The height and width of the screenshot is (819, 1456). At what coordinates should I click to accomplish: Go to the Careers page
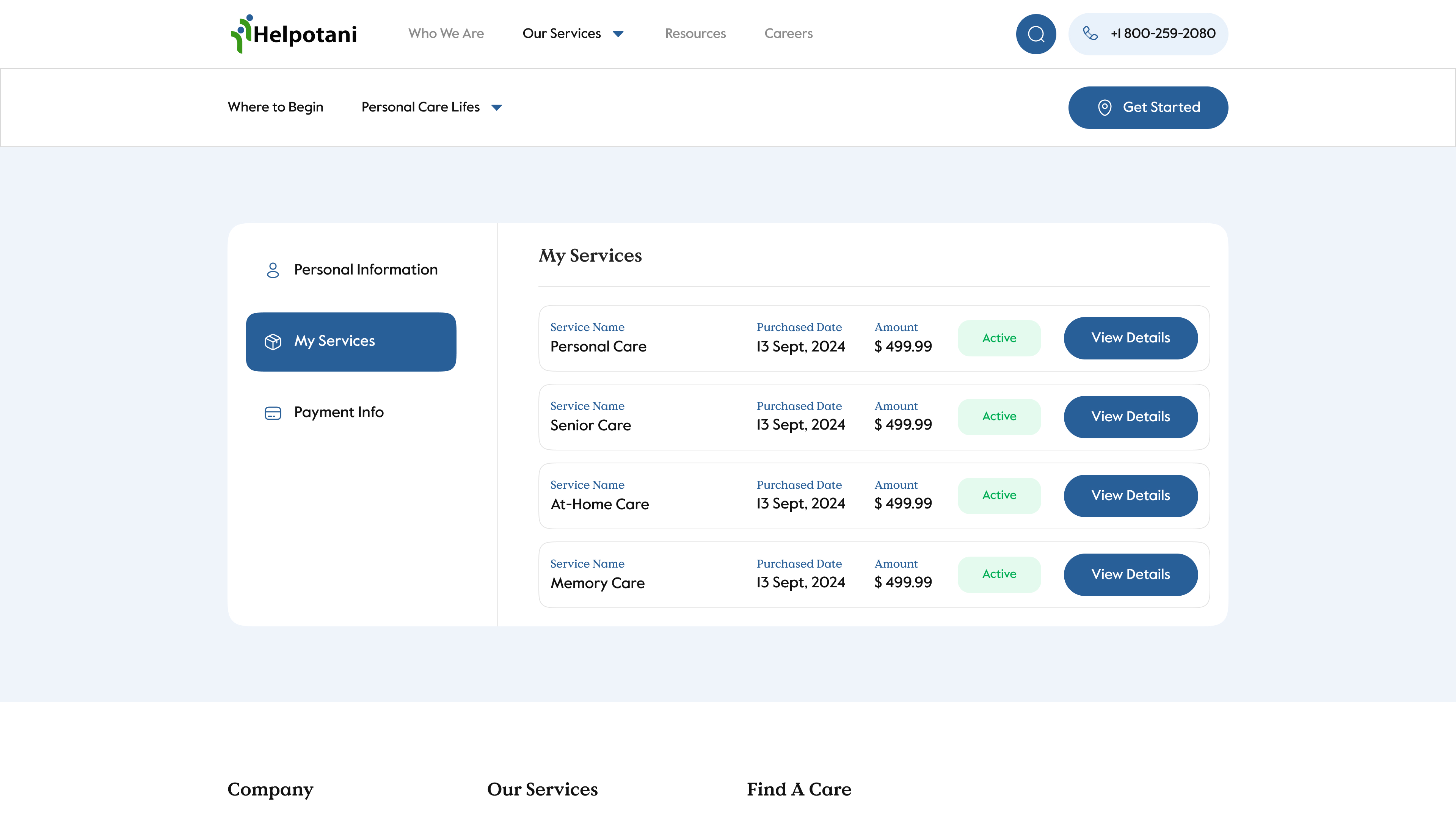coord(788,33)
